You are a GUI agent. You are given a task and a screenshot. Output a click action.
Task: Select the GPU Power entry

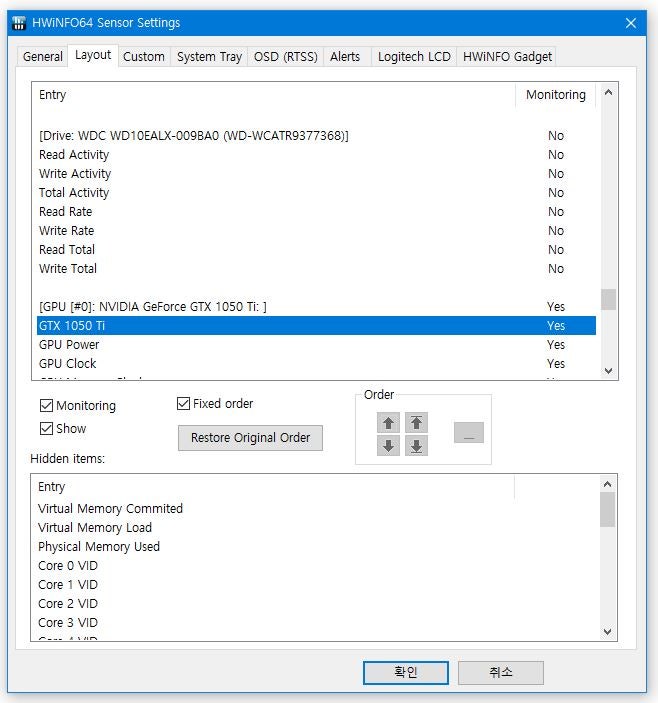click(316, 345)
